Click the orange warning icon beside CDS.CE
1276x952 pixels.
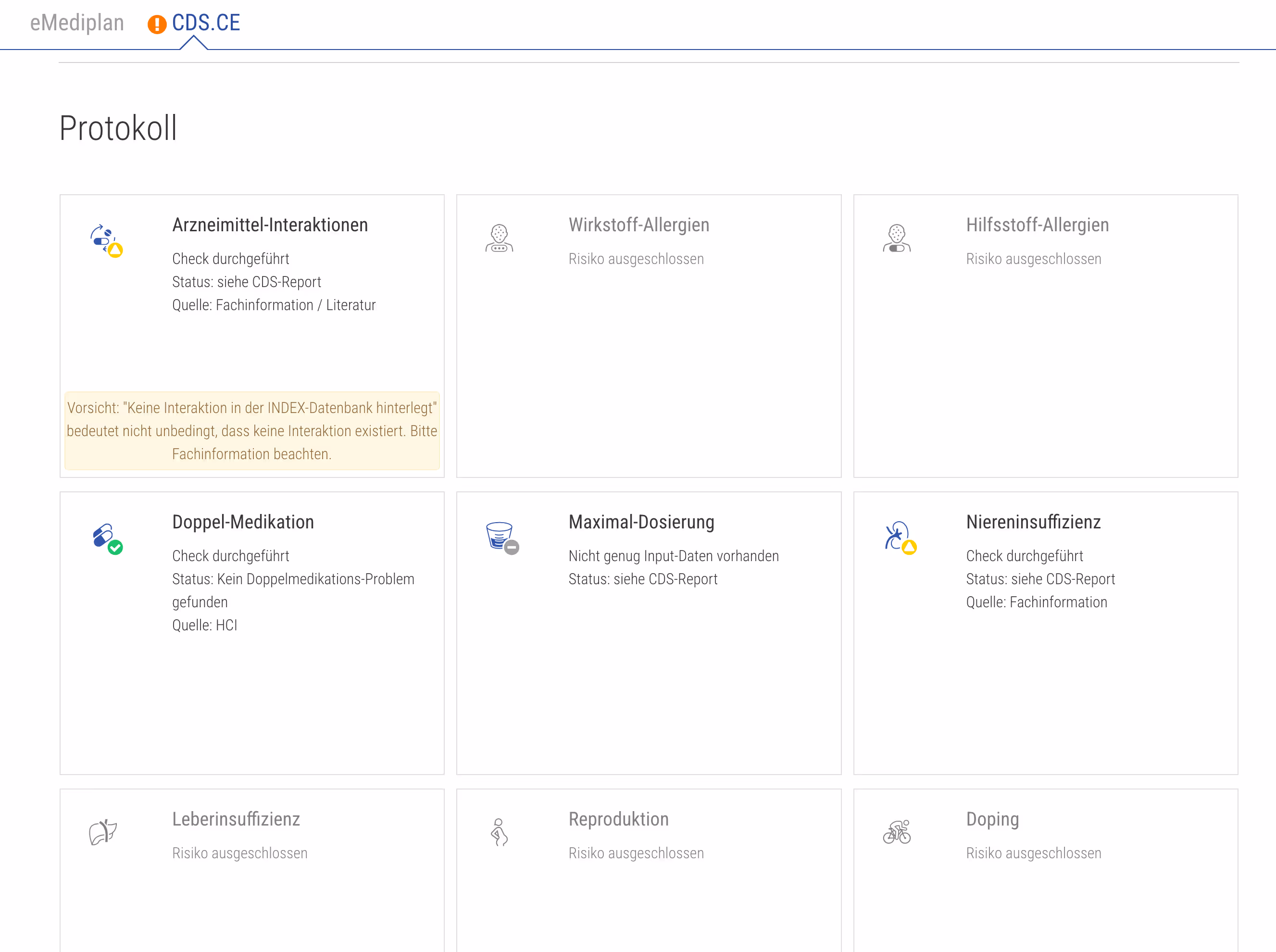[157, 24]
